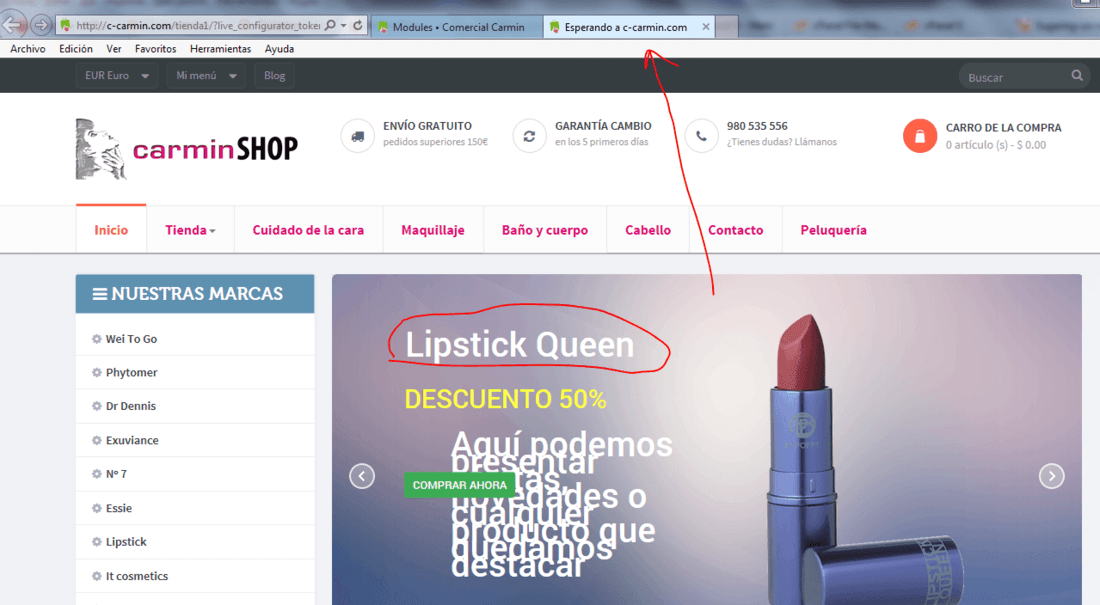The height and width of the screenshot is (605, 1100).
Task: Open the address bar history dropdown arrow
Action: pyautogui.click(x=344, y=26)
